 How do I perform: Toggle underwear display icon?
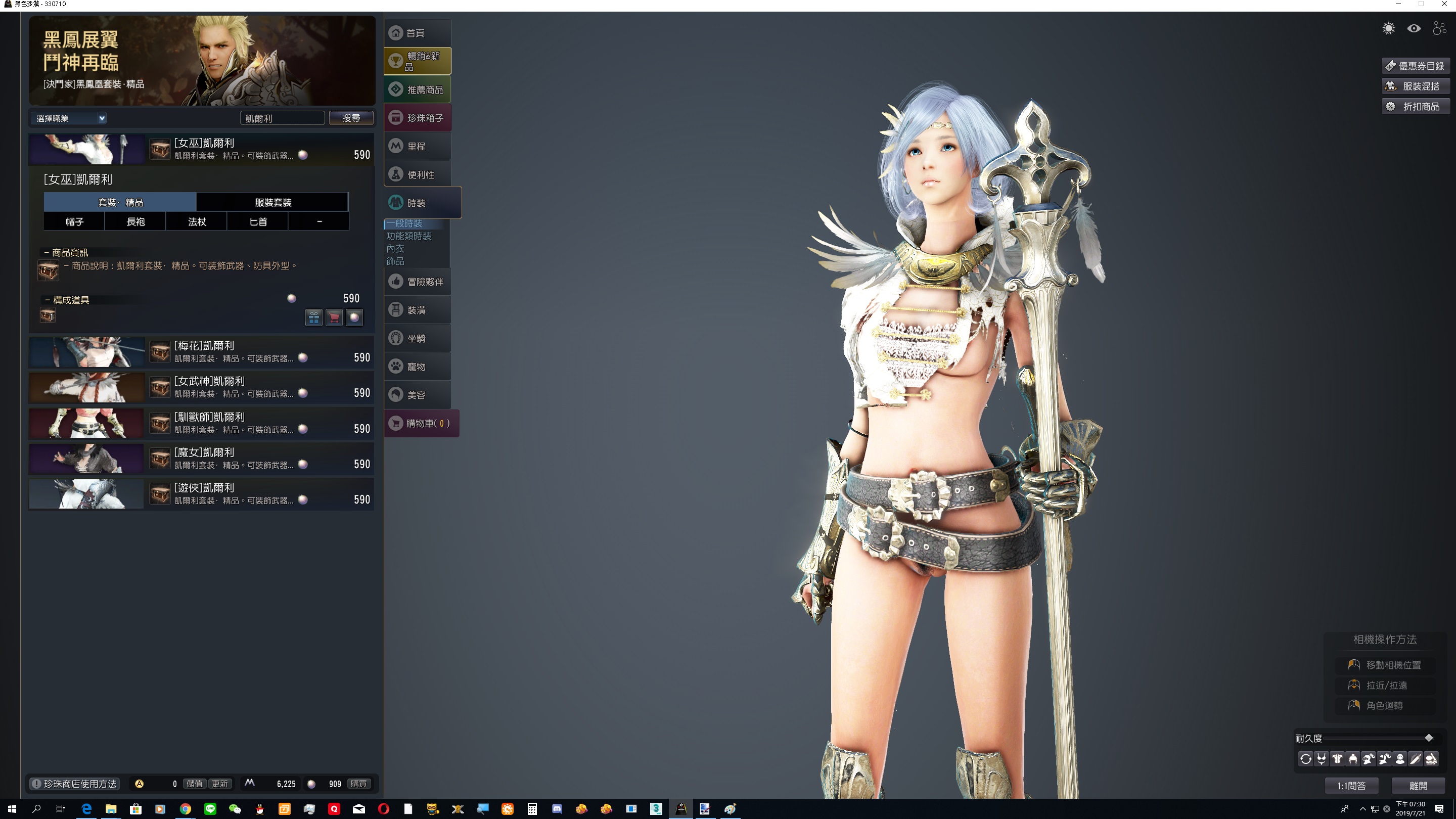click(1322, 759)
